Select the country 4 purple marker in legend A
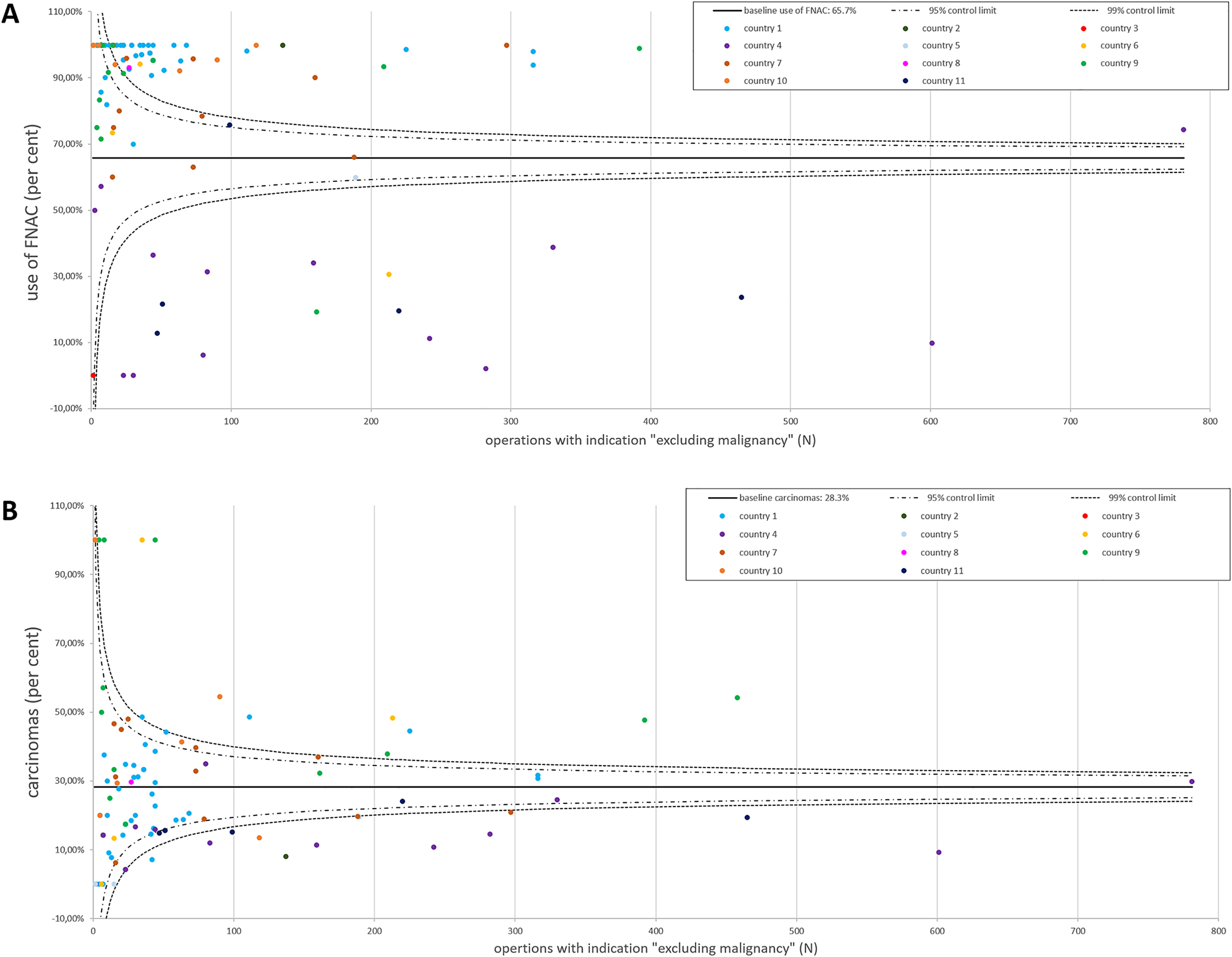1232x957 pixels. 727,45
